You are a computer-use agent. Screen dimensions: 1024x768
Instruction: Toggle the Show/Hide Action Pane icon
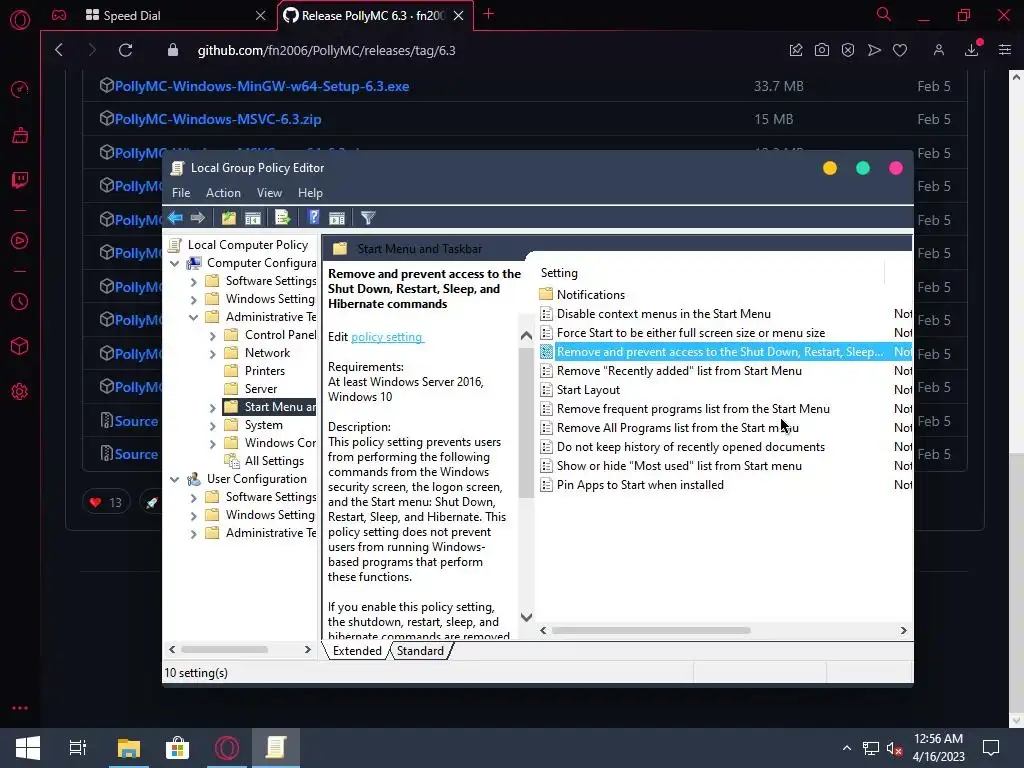coord(337,218)
